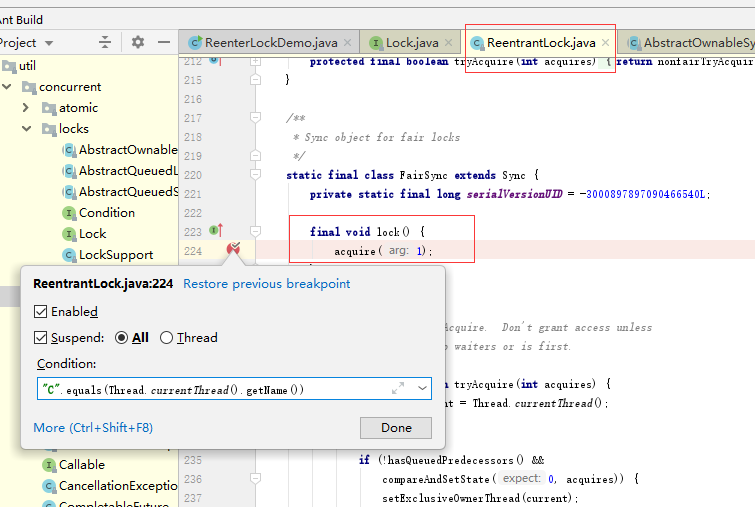
Task: Click the conditional breakpoint icon on line 224
Action: [233, 248]
